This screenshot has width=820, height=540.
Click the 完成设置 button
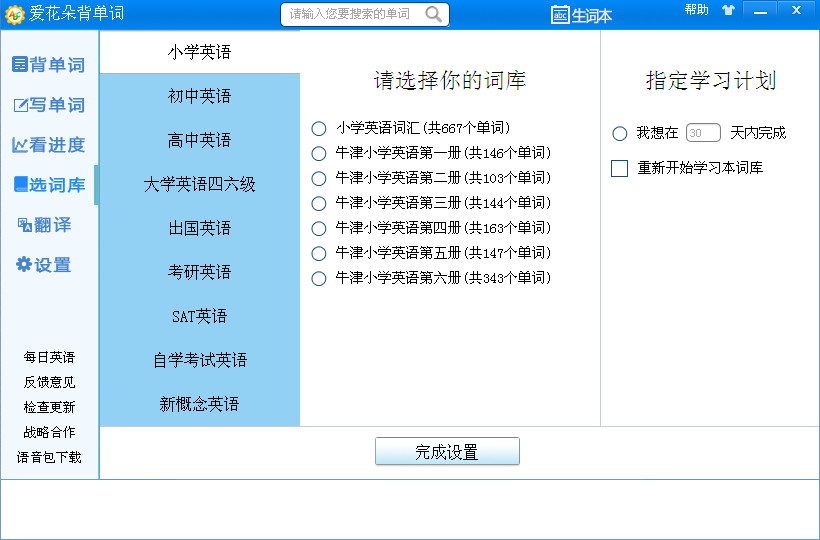coord(447,451)
